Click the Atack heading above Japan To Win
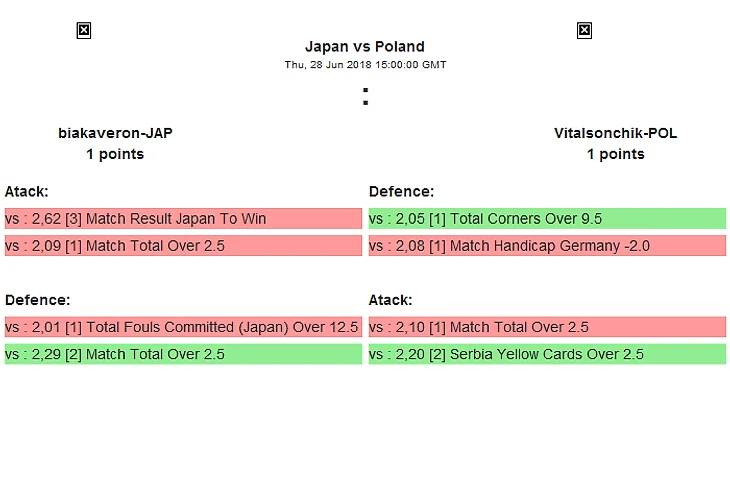Viewport: 730px width, 480px height. tap(27, 191)
